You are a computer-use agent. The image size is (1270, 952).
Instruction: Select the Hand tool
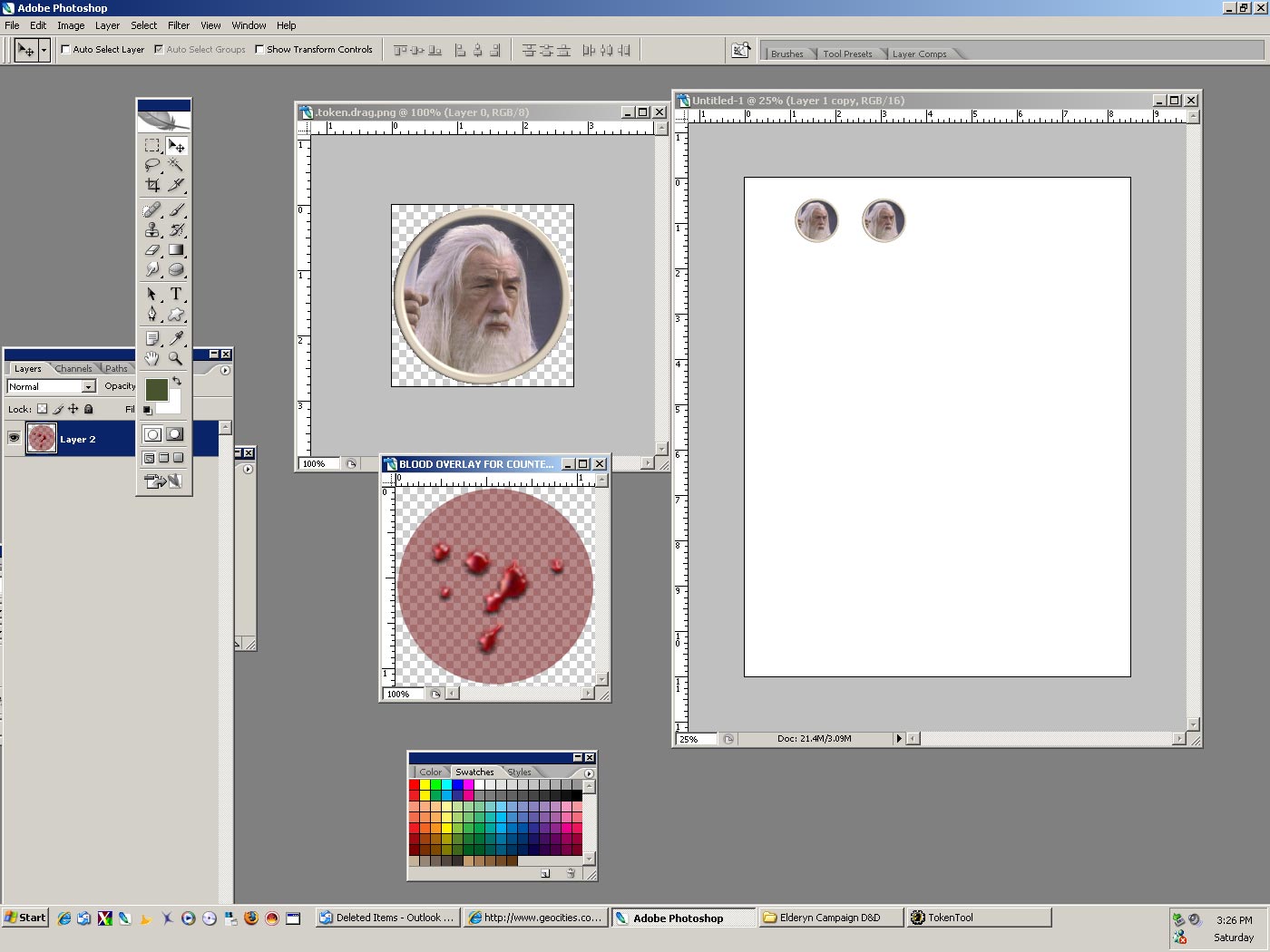click(151, 358)
